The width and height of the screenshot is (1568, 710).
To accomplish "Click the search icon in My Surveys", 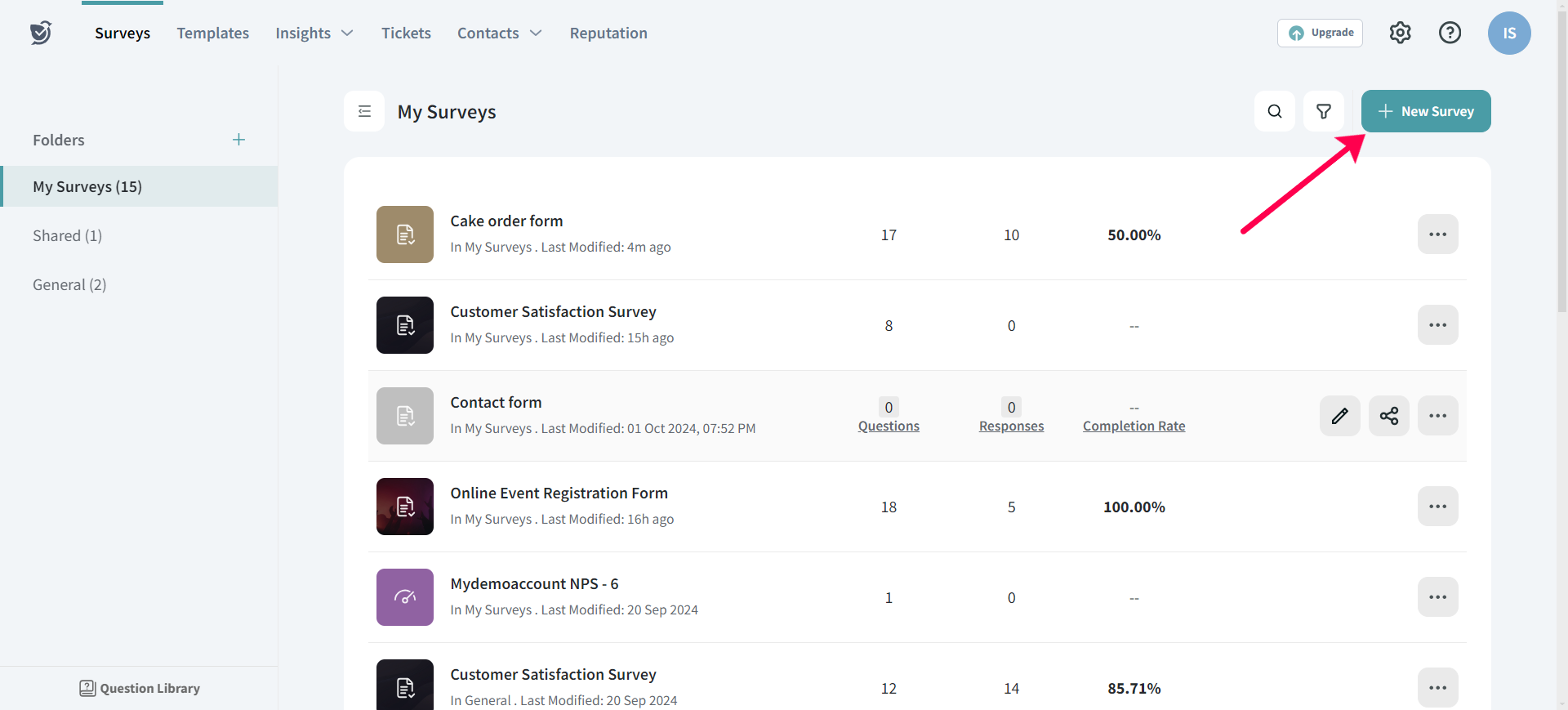I will (1274, 111).
